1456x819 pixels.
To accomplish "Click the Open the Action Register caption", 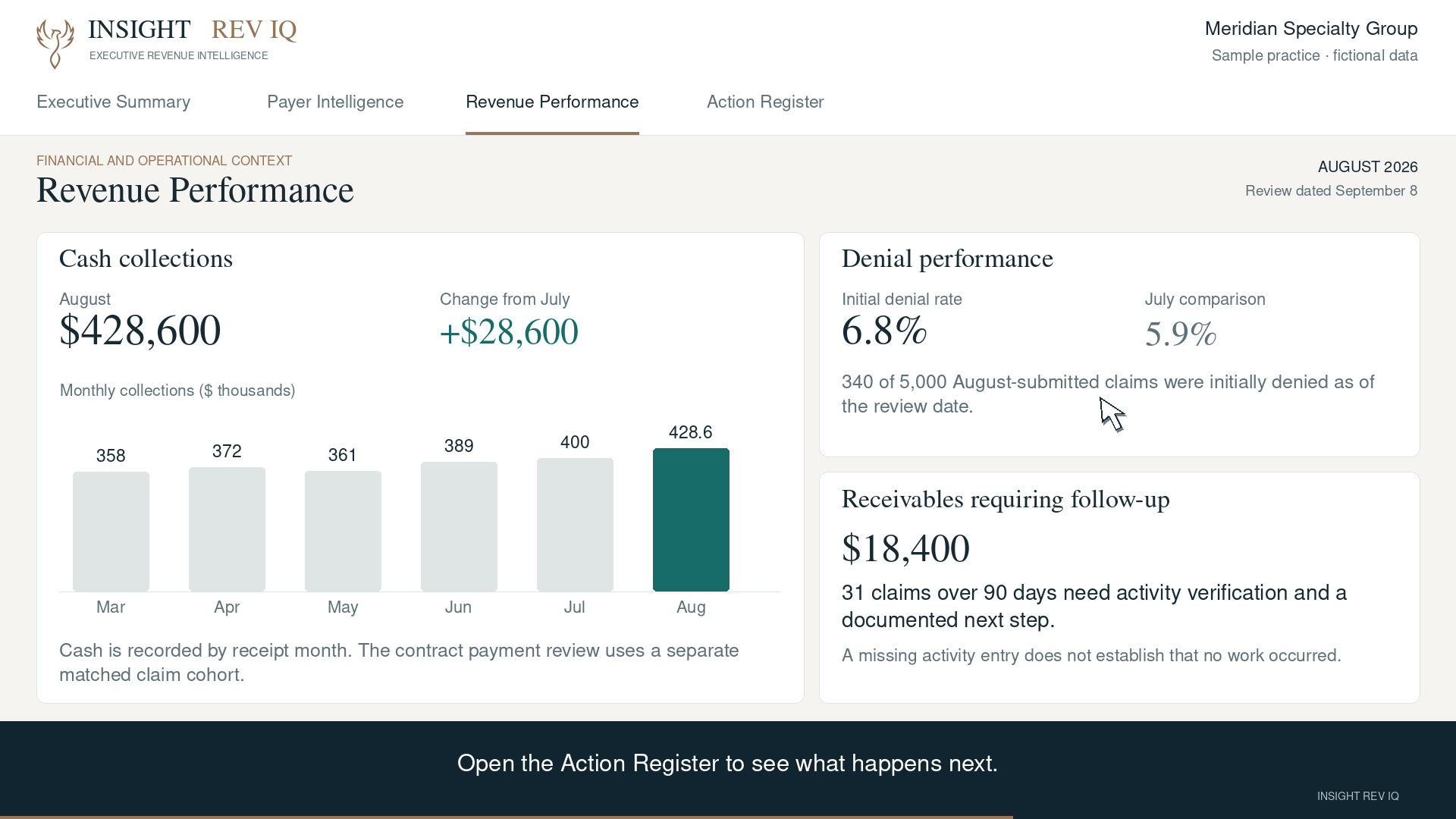I will [727, 764].
